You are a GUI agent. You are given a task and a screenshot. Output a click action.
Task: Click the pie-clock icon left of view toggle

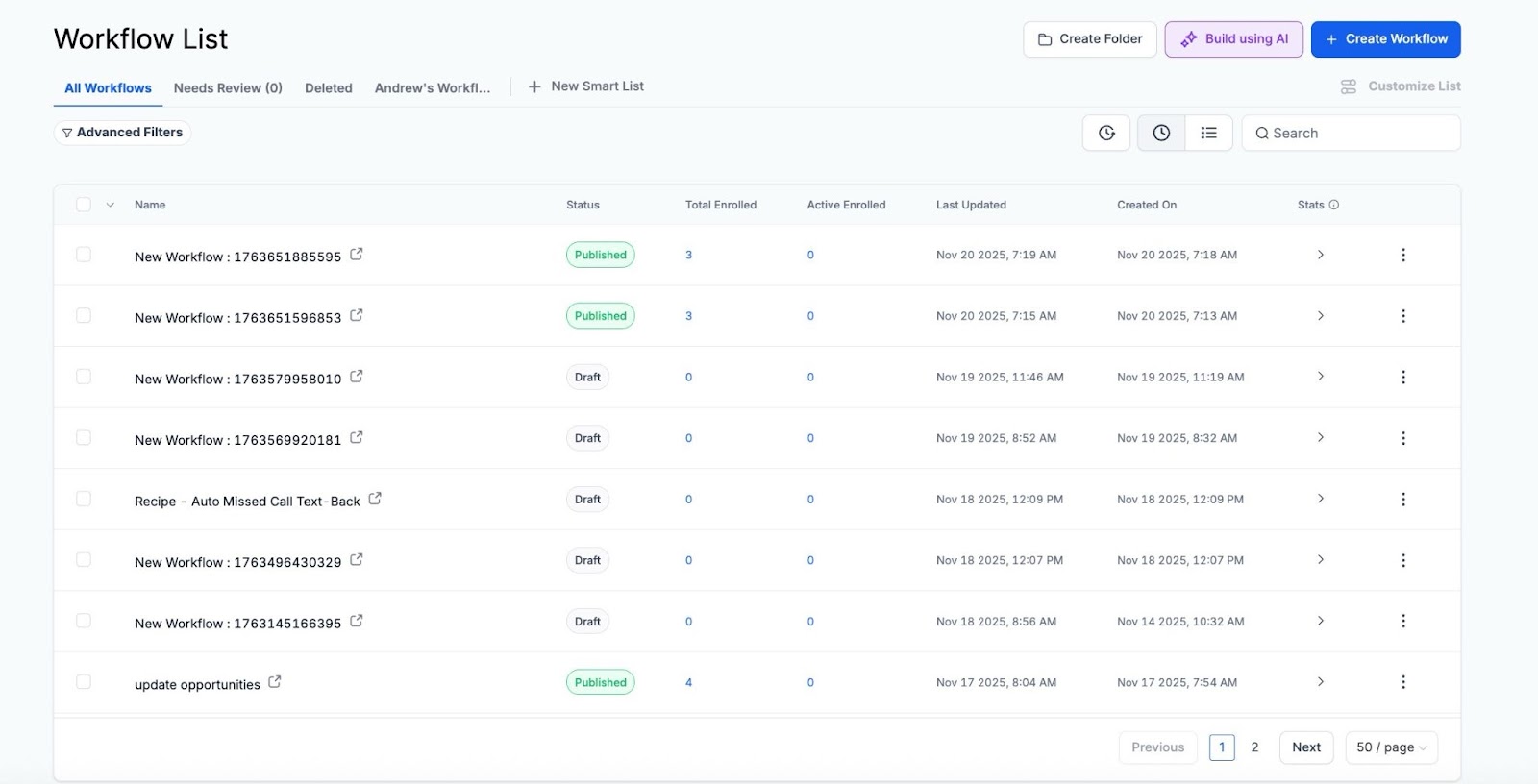[x=1106, y=134]
